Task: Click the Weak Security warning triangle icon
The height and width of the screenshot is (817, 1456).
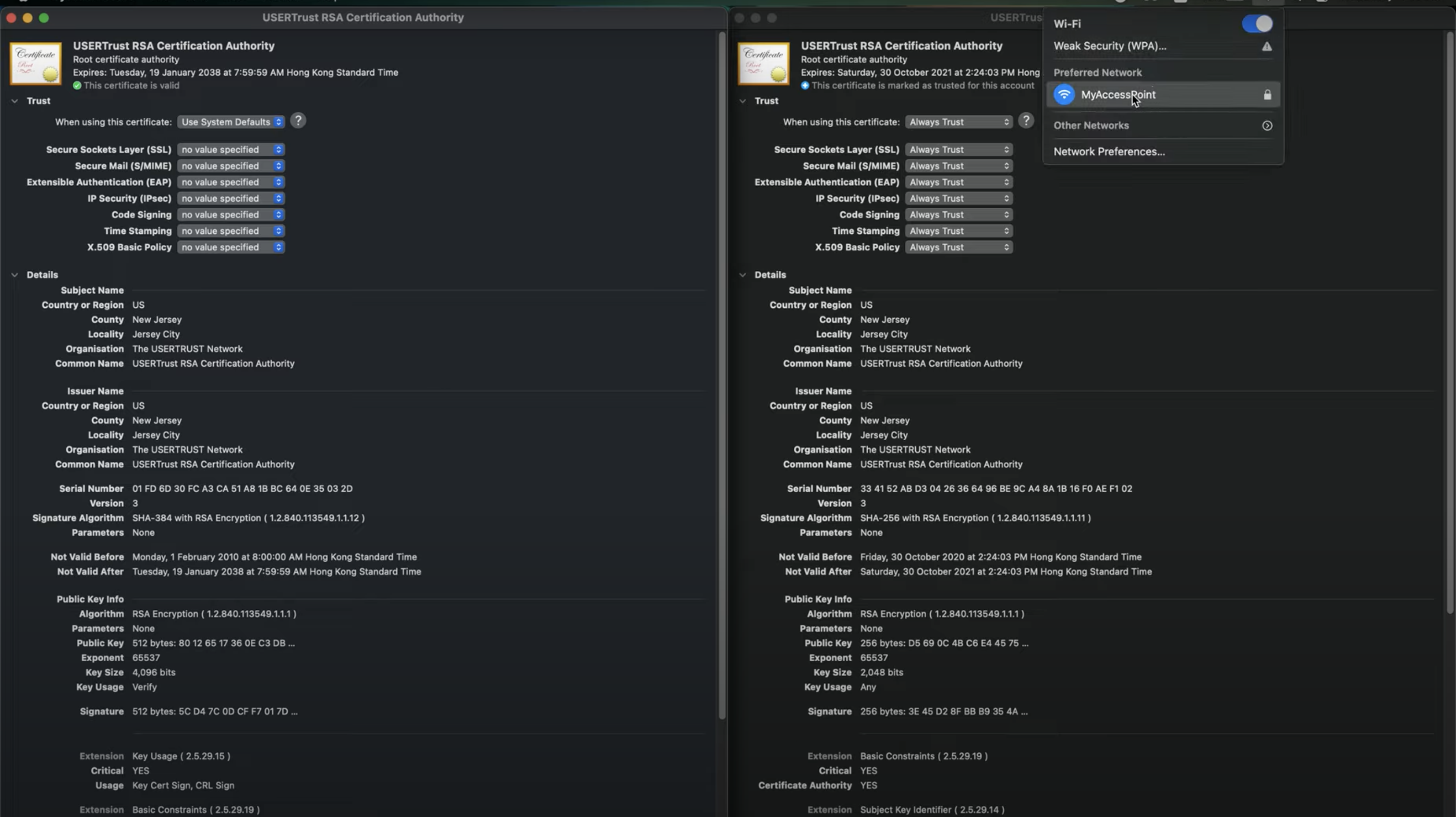Action: tap(1267, 46)
